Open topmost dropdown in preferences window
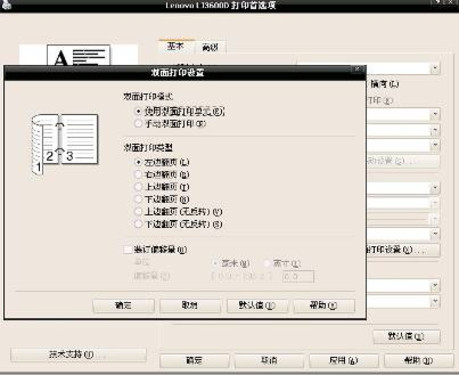The width and height of the screenshot is (459, 375). pos(435,68)
